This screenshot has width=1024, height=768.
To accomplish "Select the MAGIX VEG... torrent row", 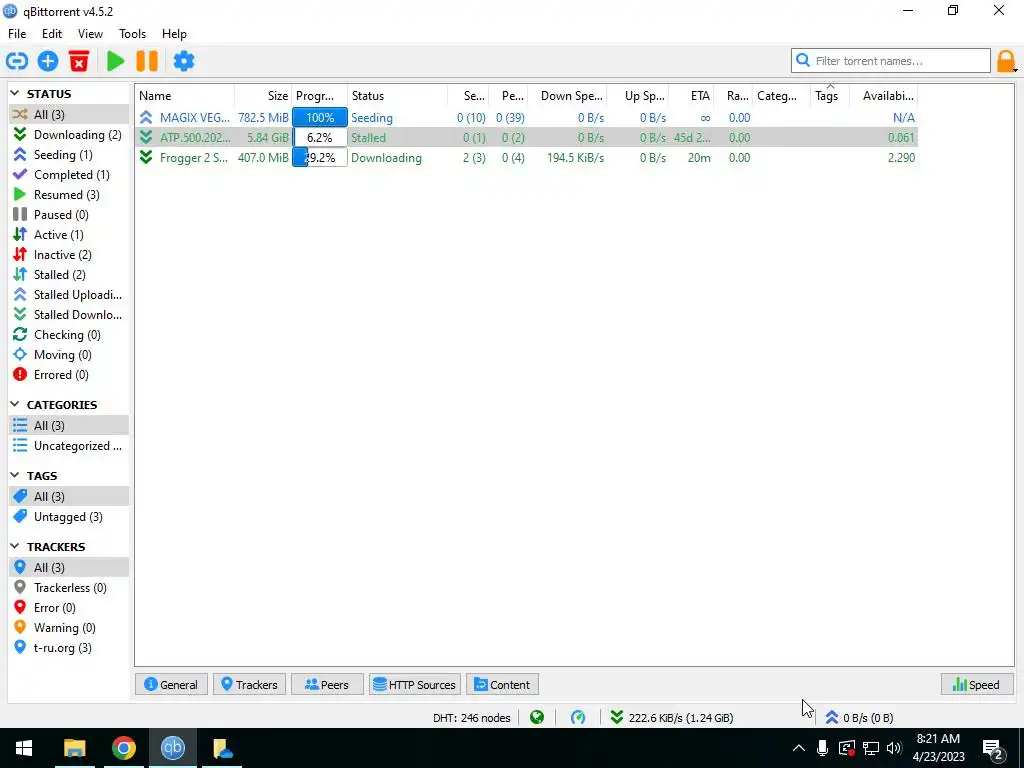I will tap(526, 118).
